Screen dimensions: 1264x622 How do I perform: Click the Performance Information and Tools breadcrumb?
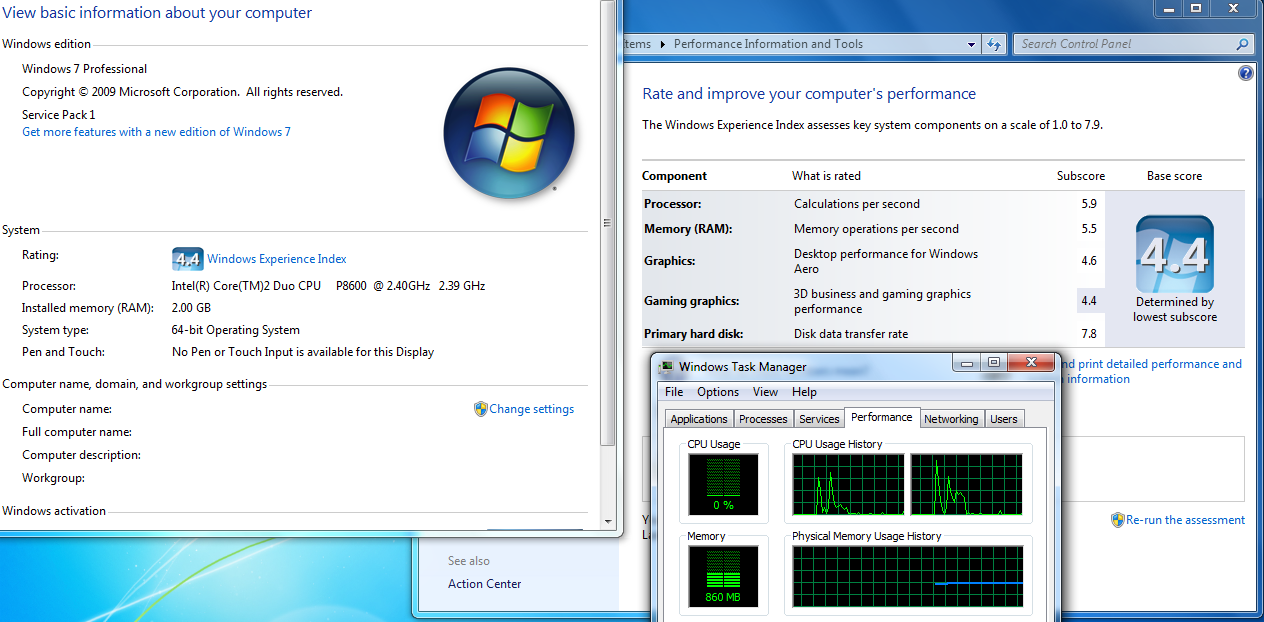click(768, 44)
